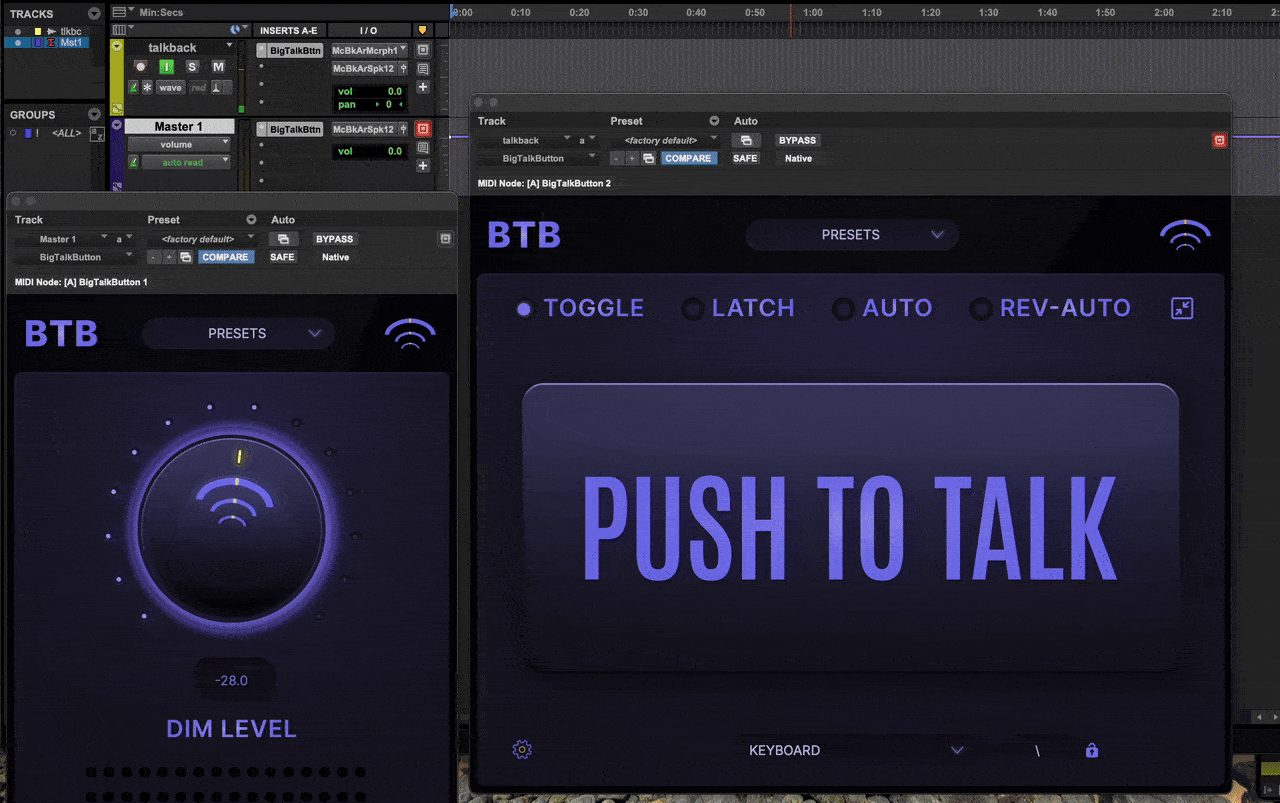Click the output pin icon beside talkback McBkArSpk12

tap(402, 68)
